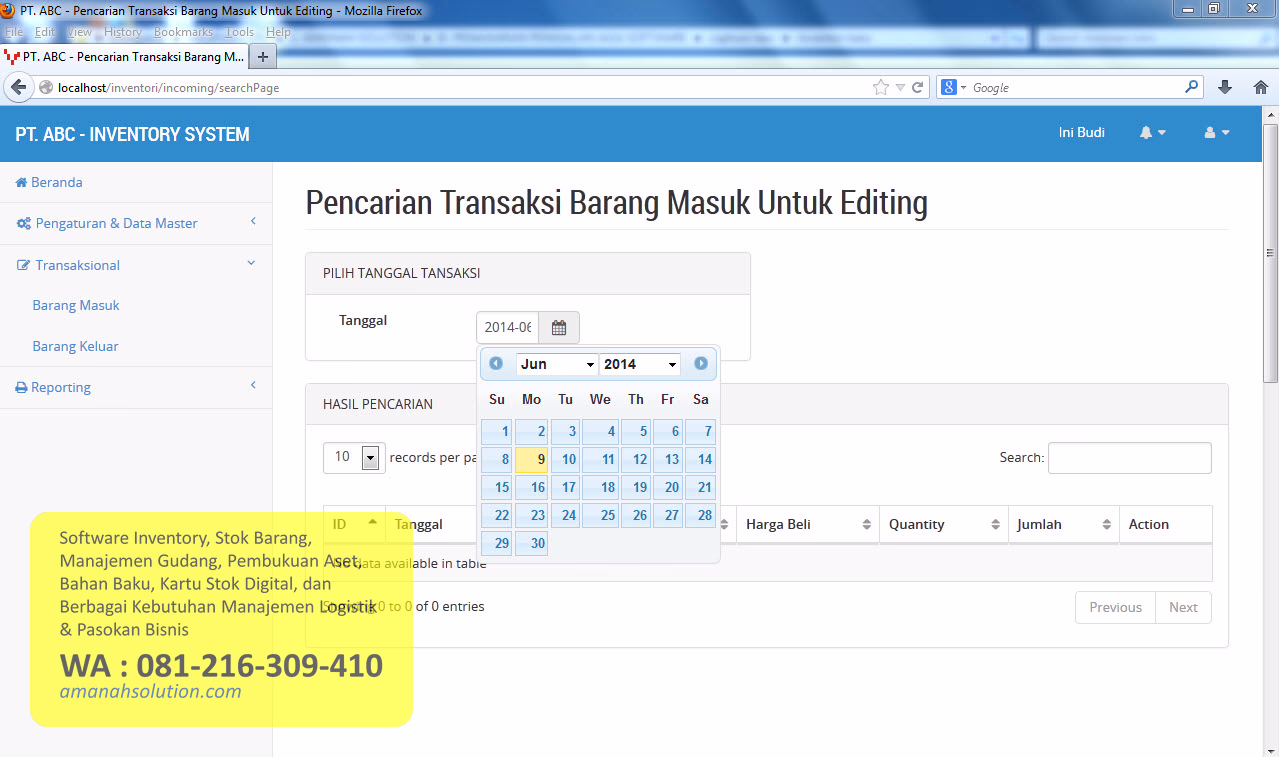
Task: Open Google search engine selector dropdown
Action: coord(954,87)
